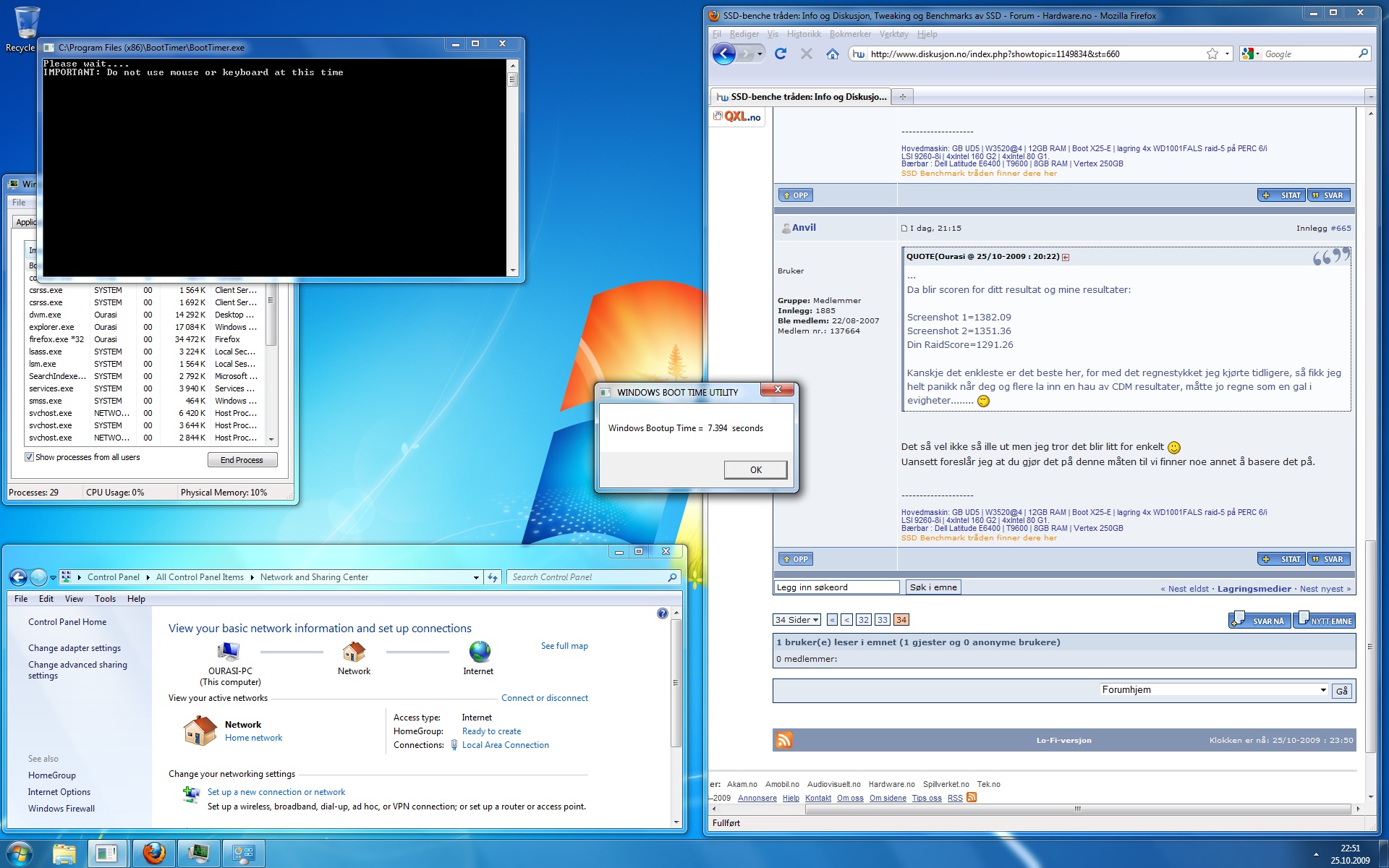Screen dimensions: 1389x868
Task: Open Control Panel address dropdown arrow
Action: [476, 578]
